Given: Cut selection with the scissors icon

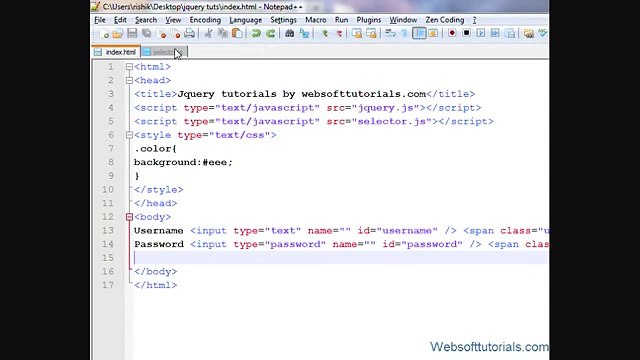Looking at the screenshot, I should point(208,33).
